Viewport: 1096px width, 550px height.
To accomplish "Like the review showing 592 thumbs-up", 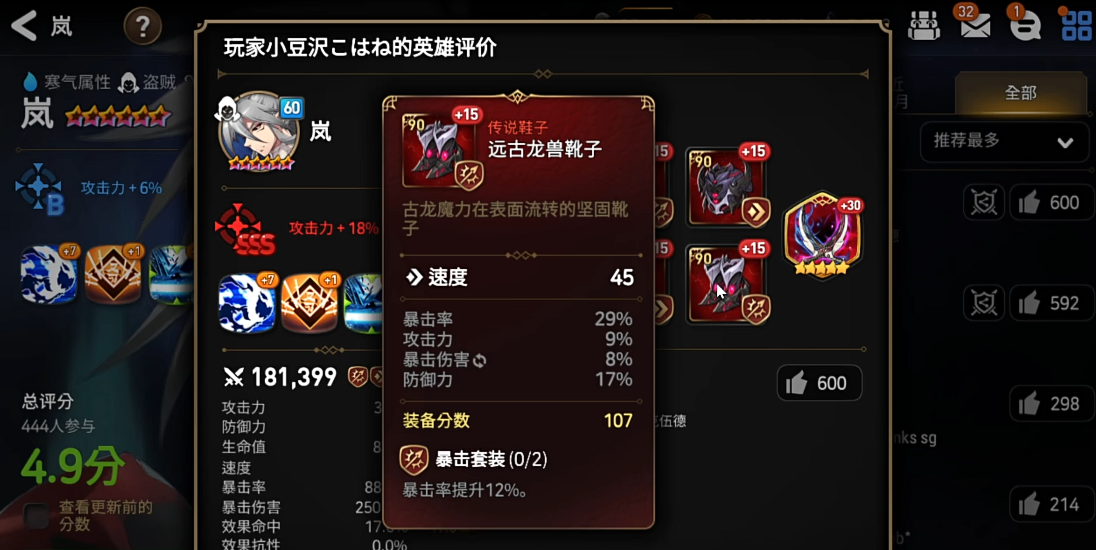I will tap(1051, 303).
